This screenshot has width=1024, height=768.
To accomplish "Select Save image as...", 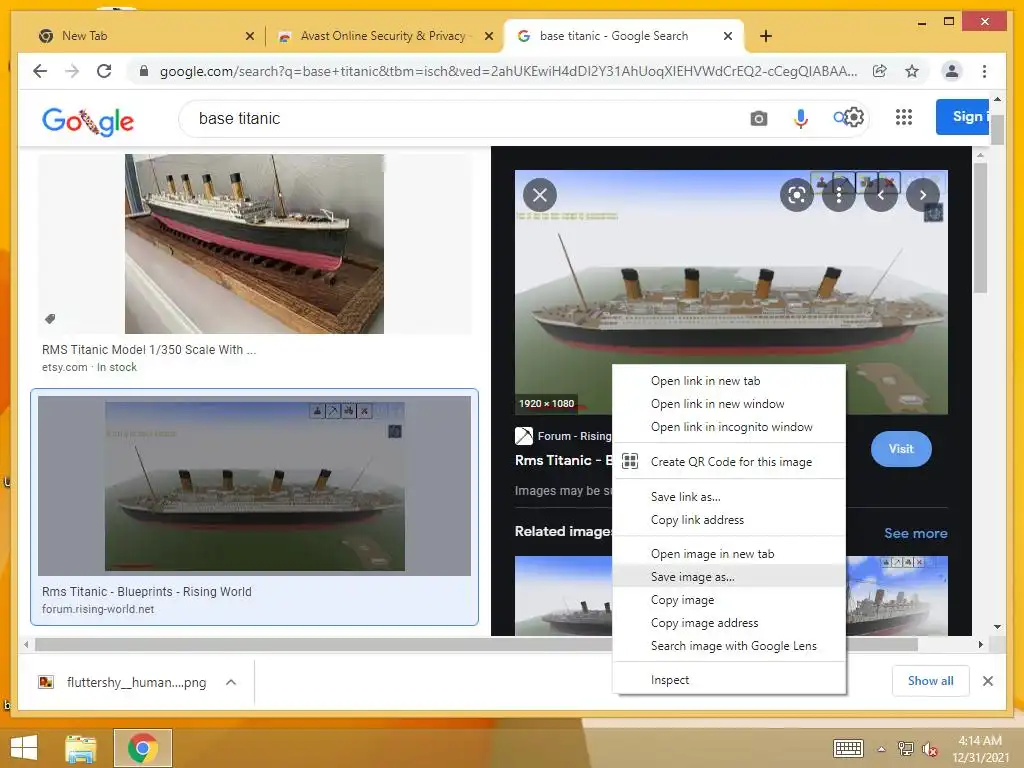I will coord(729,577).
